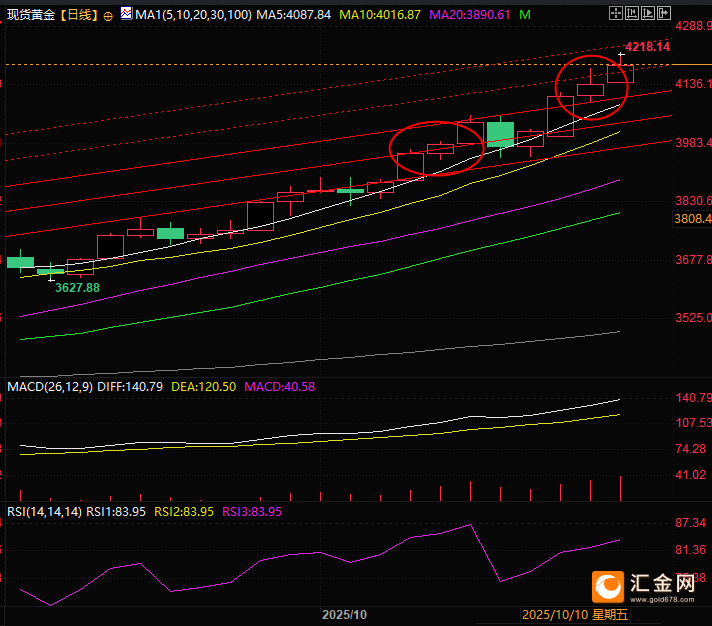Click the 3627.88 low price marker

pos(77,287)
